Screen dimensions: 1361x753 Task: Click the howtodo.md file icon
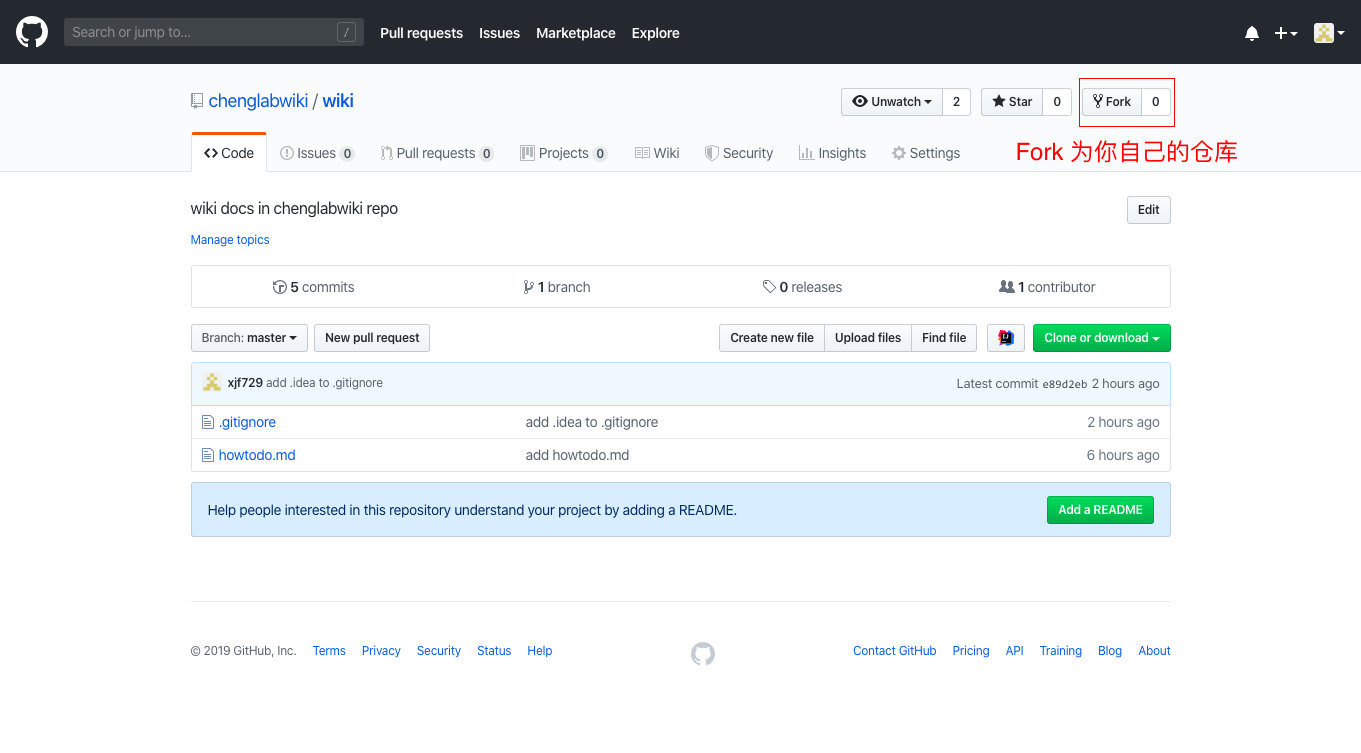click(x=208, y=455)
